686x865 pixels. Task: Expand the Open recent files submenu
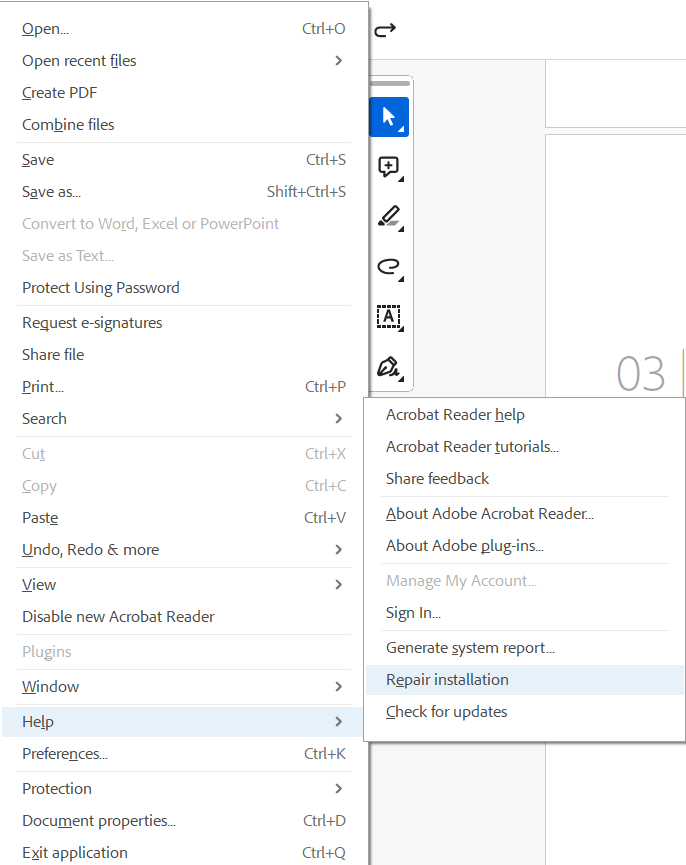(x=183, y=61)
